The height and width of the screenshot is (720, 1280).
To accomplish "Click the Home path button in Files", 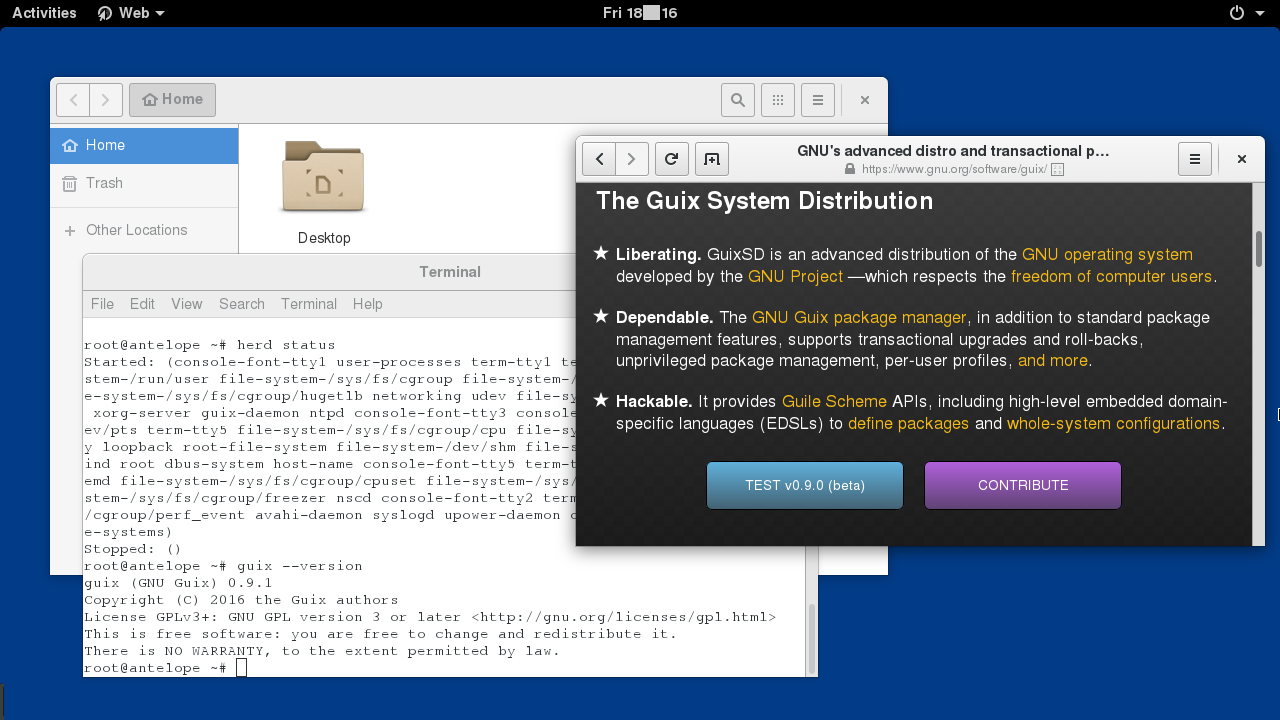I will [x=172, y=100].
